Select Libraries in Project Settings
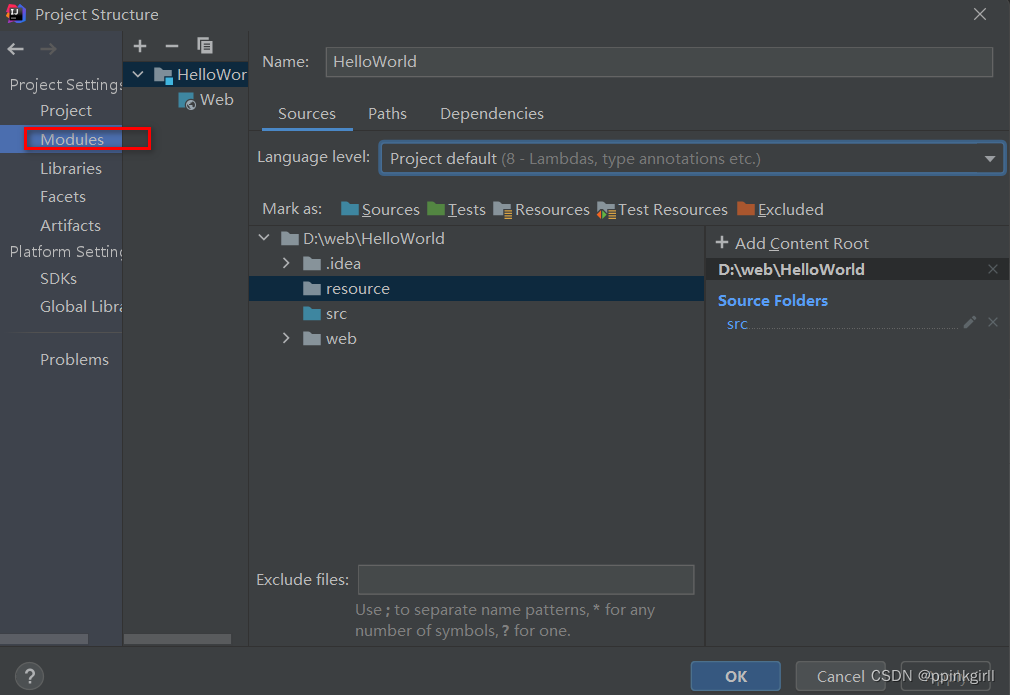This screenshot has height=695, width=1010. click(x=70, y=168)
